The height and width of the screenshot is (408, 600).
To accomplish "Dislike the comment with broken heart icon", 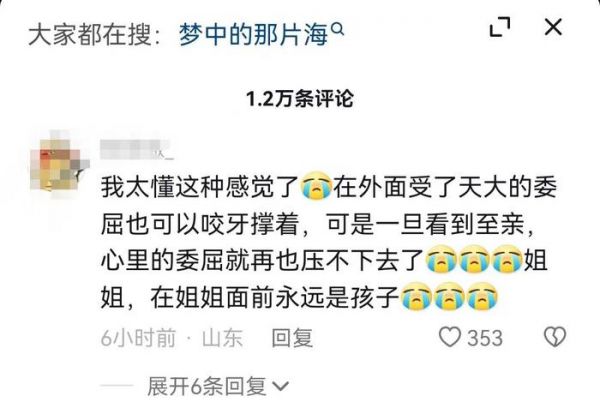I will tap(555, 337).
